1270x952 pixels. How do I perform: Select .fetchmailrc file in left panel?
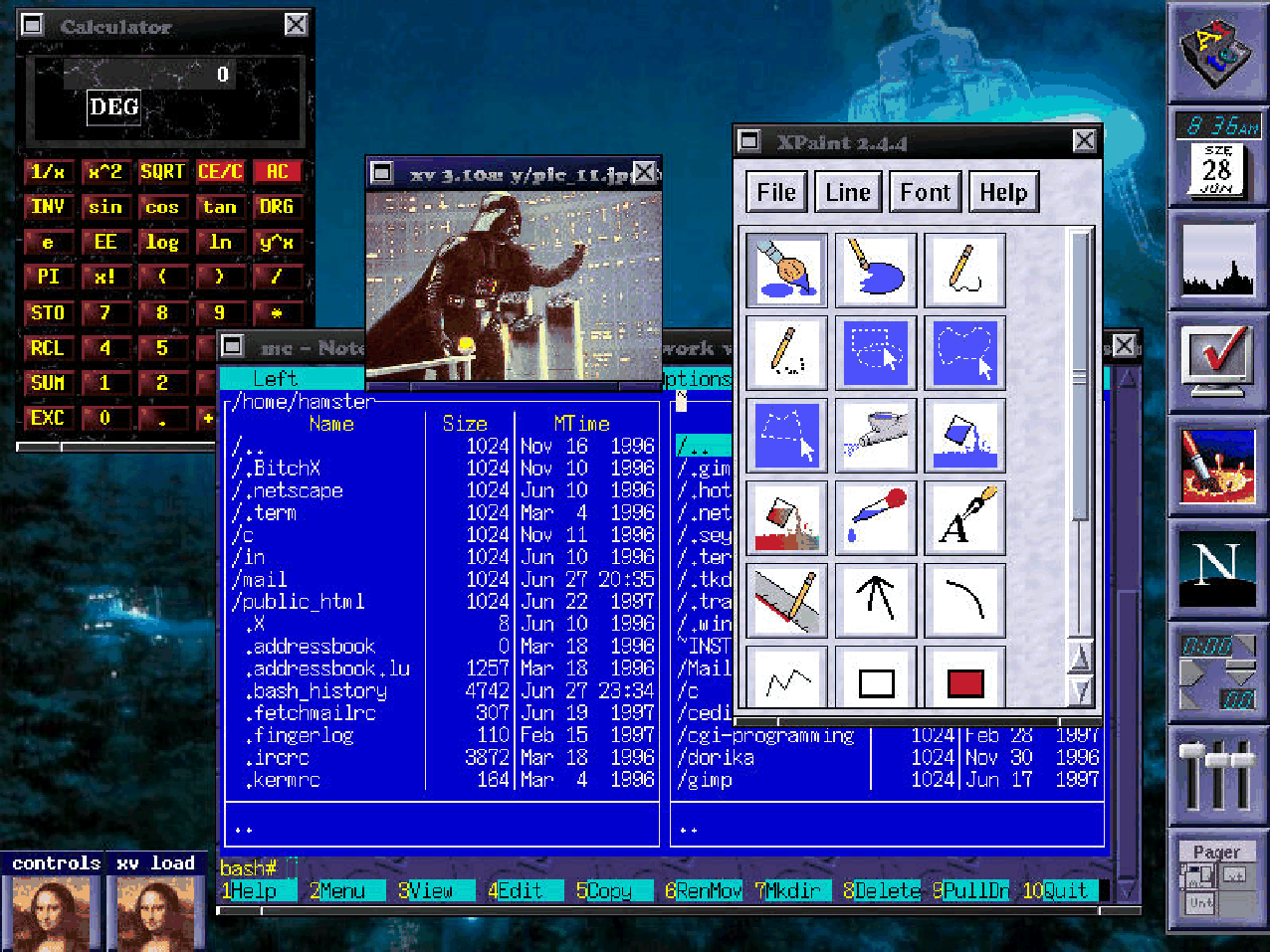coord(311,712)
